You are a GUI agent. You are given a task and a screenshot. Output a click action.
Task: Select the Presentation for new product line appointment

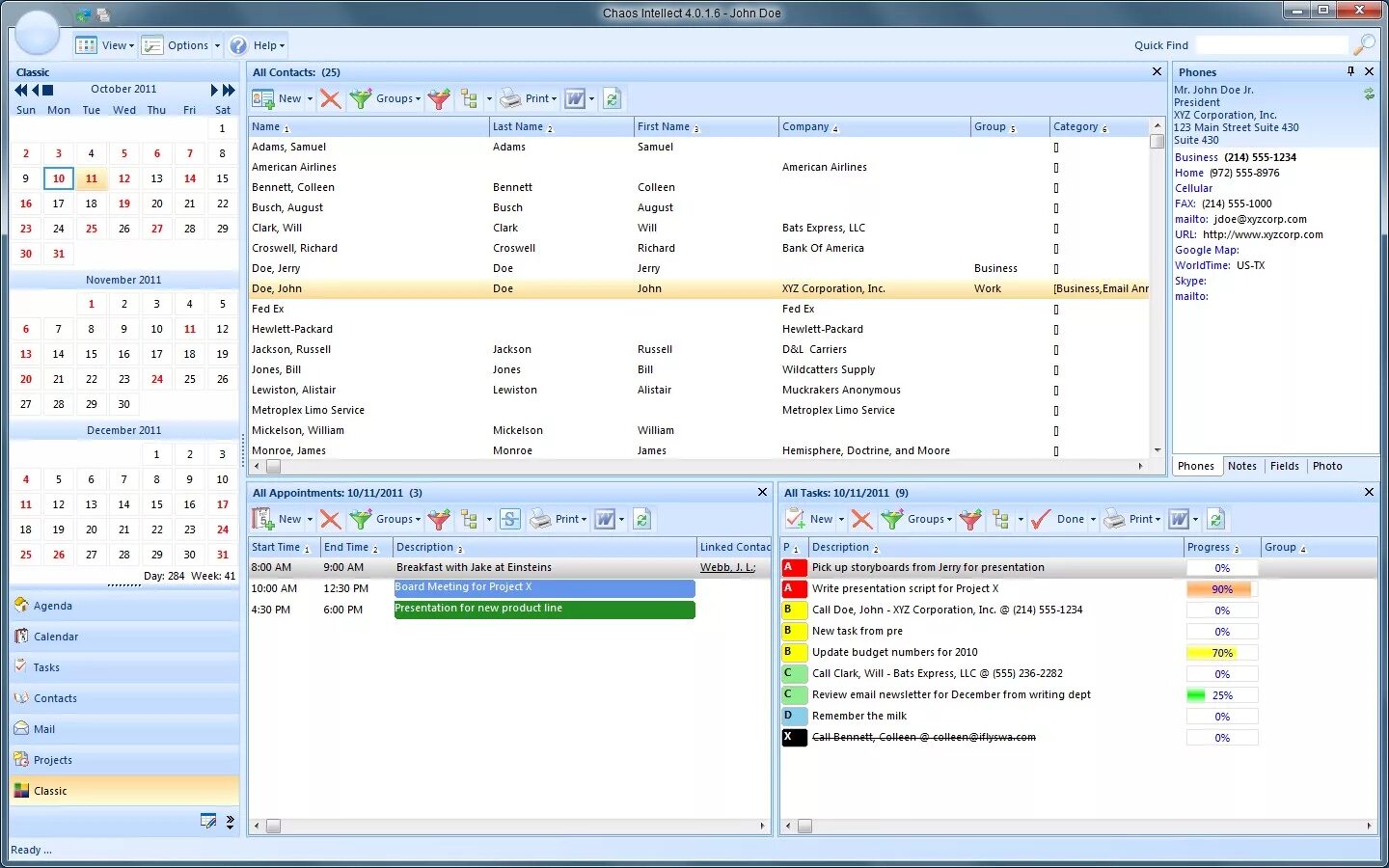pos(544,610)
